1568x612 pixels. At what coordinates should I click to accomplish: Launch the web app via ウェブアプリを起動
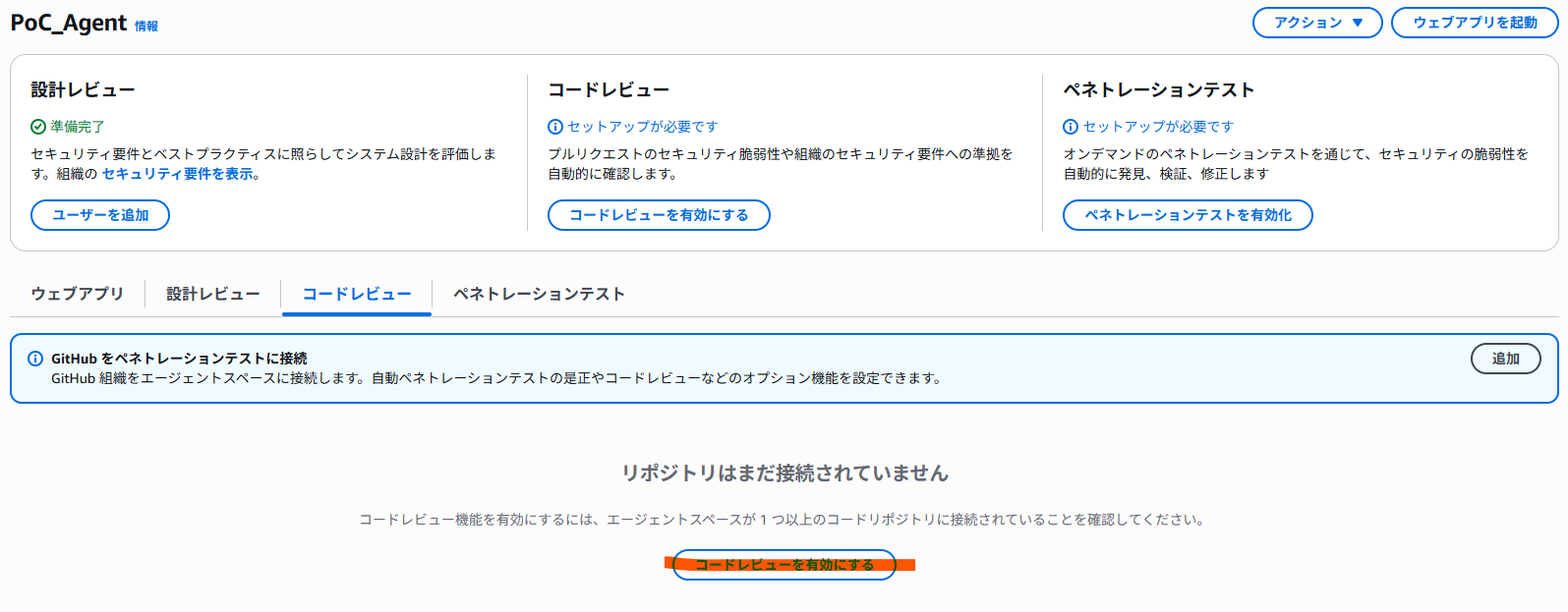(x=1474, y=22)
